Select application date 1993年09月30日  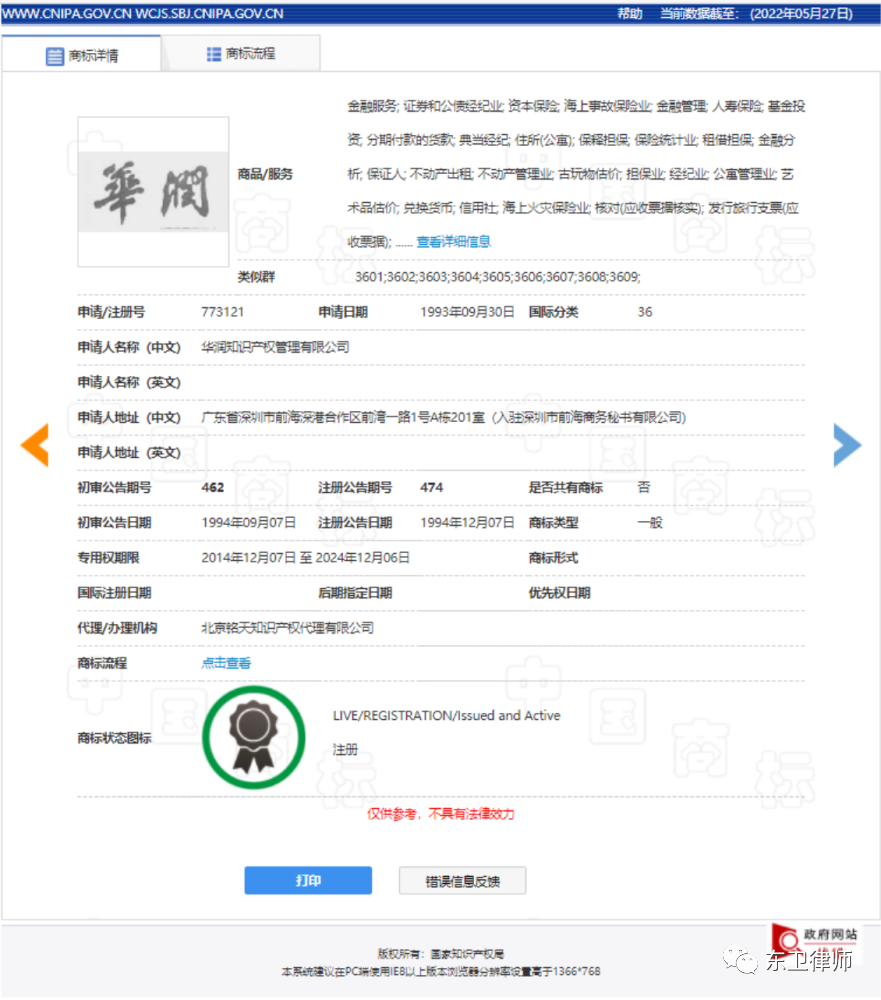pyautogui.click(x=467, y=312)
